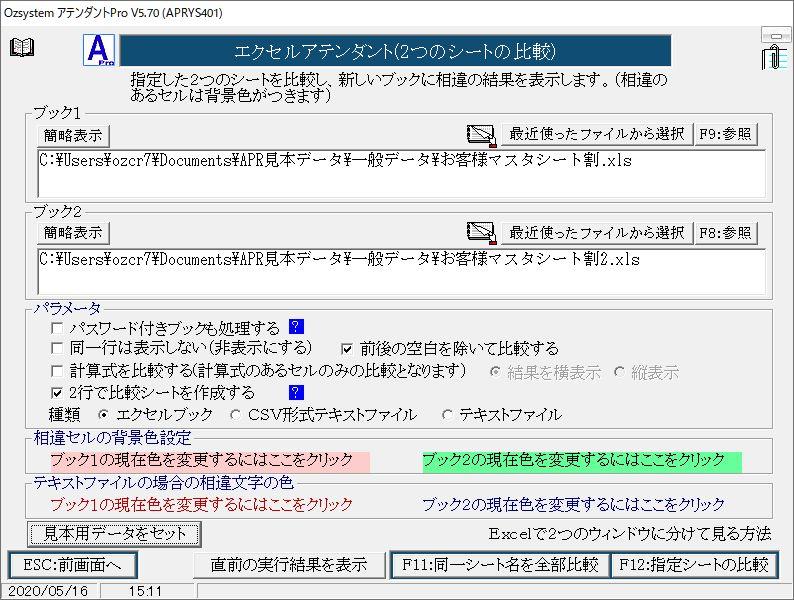Clear the ブック2 path with the eraser icon
The image size is (794, 600).
(x=481, y=233)
